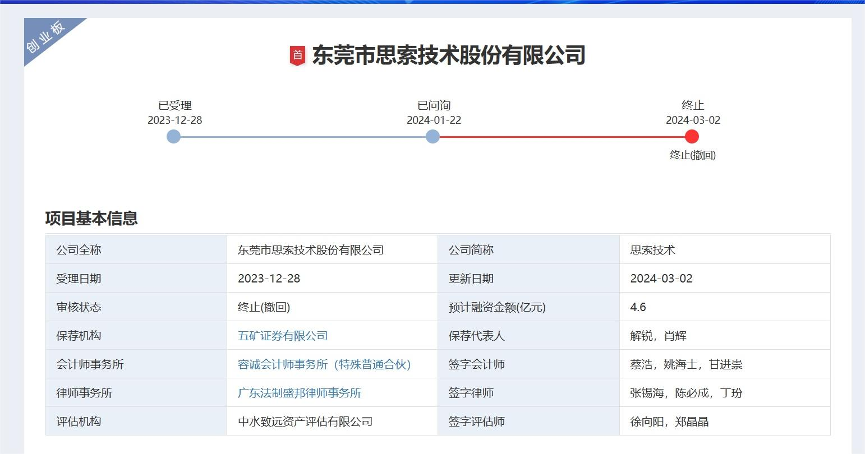Screen dimensions: 866x454
Task: Click the 已受理 timeline label
Action: (x=175, y=105)
